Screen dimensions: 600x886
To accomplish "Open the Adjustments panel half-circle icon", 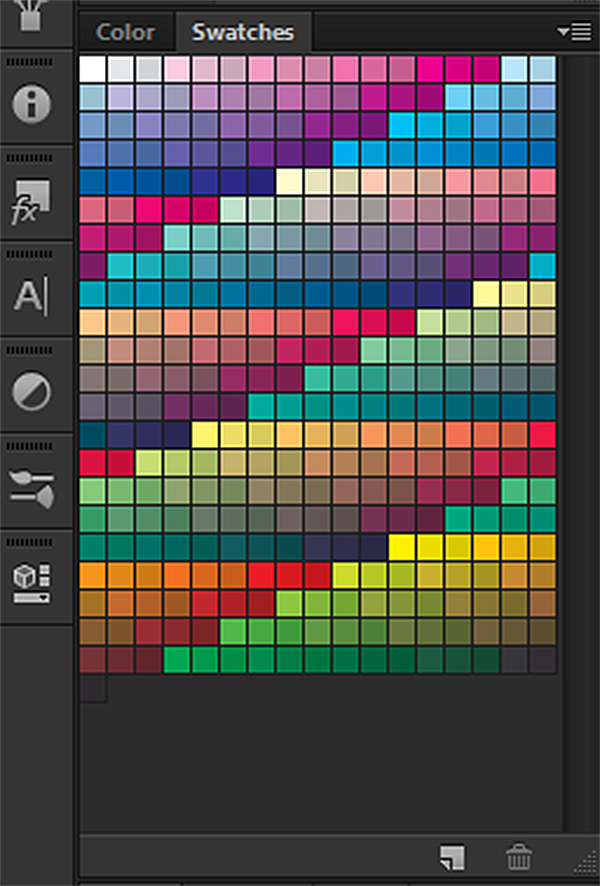I will click(34, 392).
